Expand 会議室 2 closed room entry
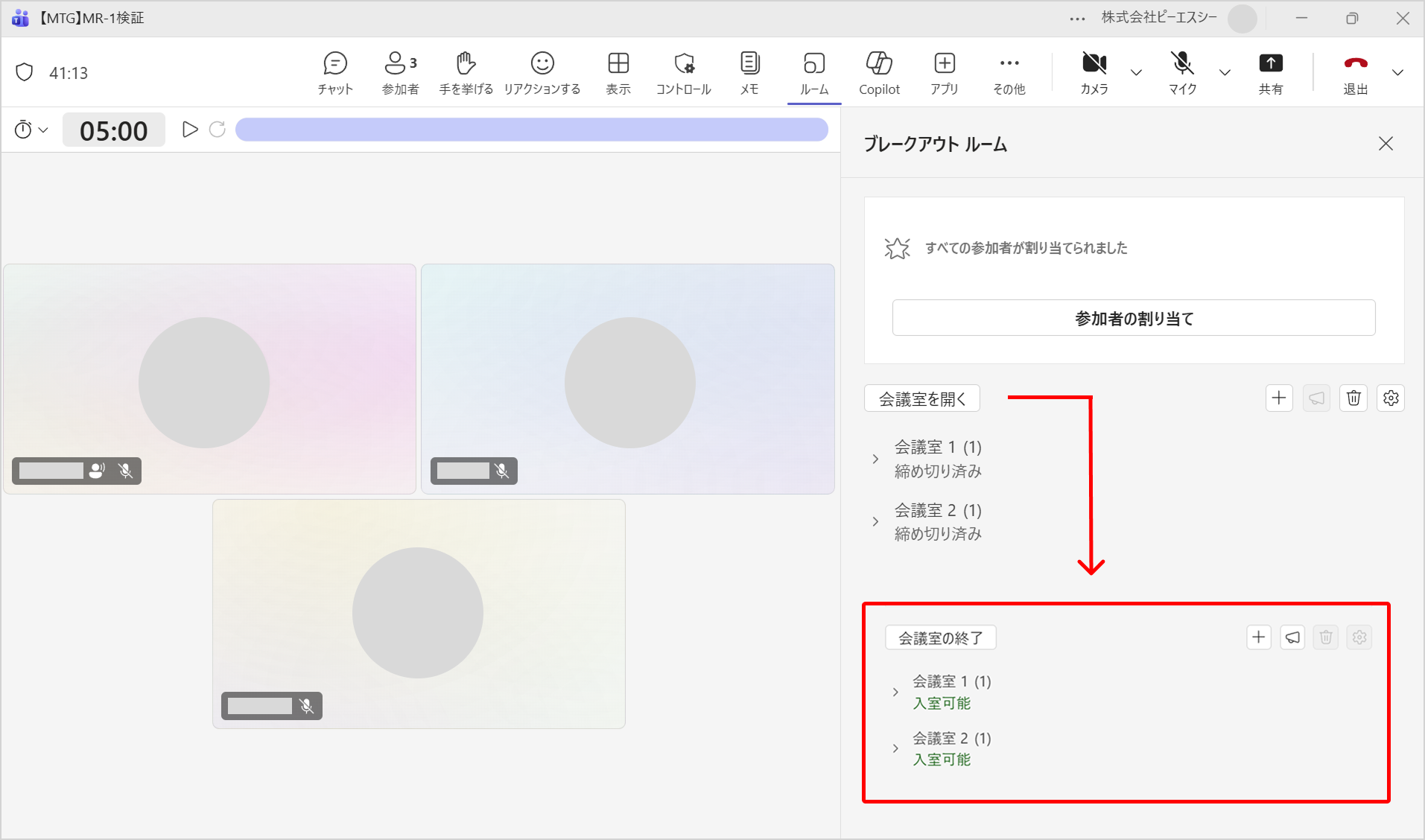 tap(875, 521)
